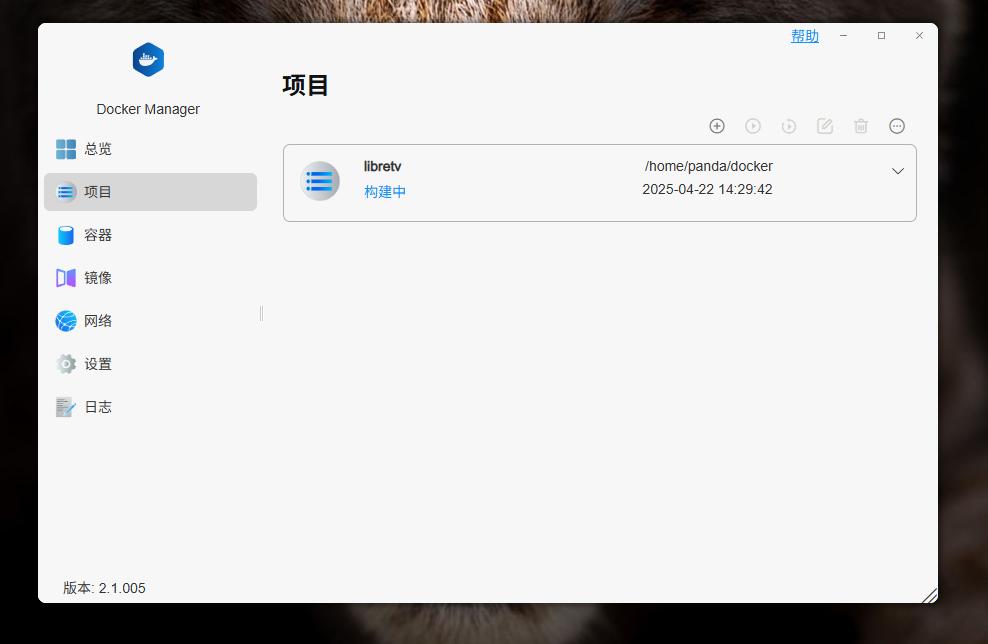Click the restart project icon
This screenshot has width=988, height=644.
point(789,126)
